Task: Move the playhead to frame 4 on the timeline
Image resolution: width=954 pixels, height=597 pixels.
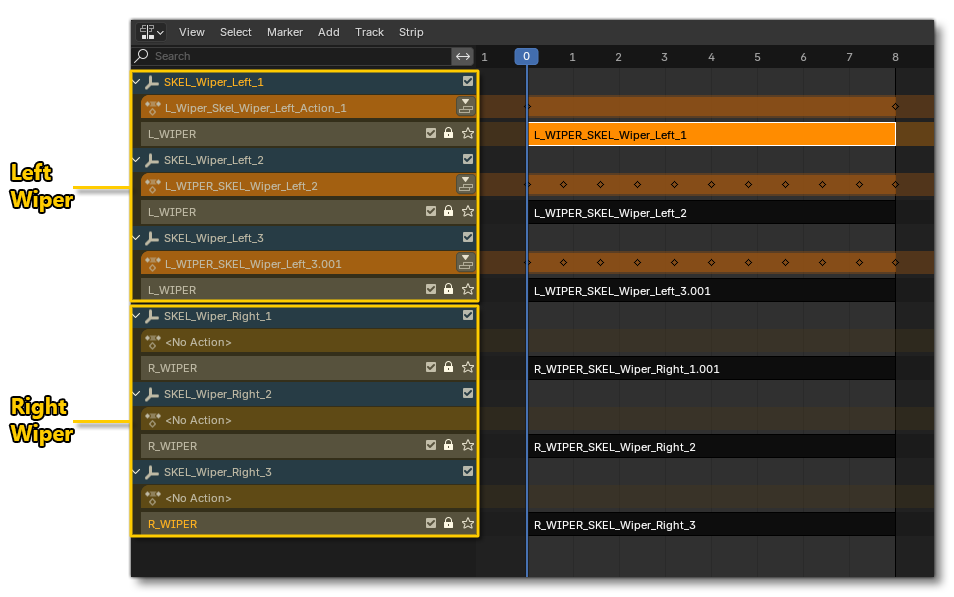Action: pos(710,56)
